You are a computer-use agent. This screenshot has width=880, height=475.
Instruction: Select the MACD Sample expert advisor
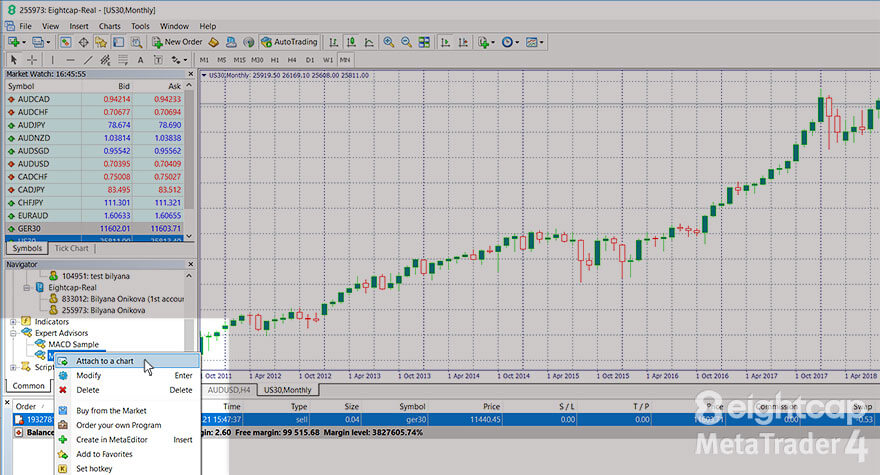74,344
